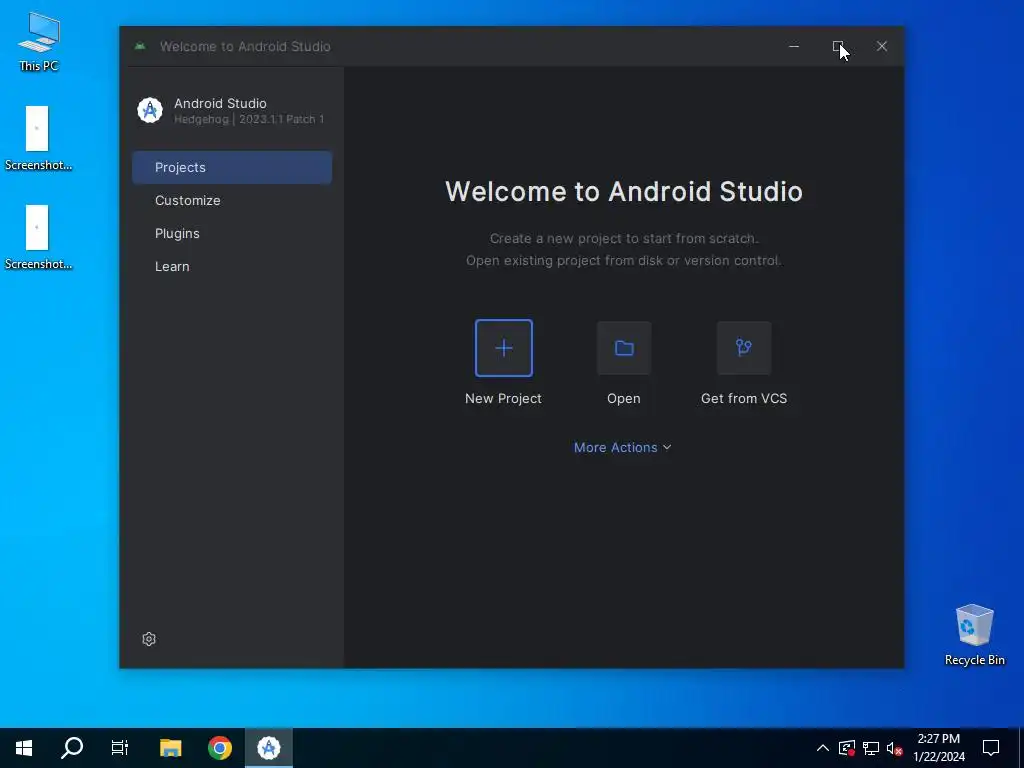Click the Open folder icon

coord(624,348)
